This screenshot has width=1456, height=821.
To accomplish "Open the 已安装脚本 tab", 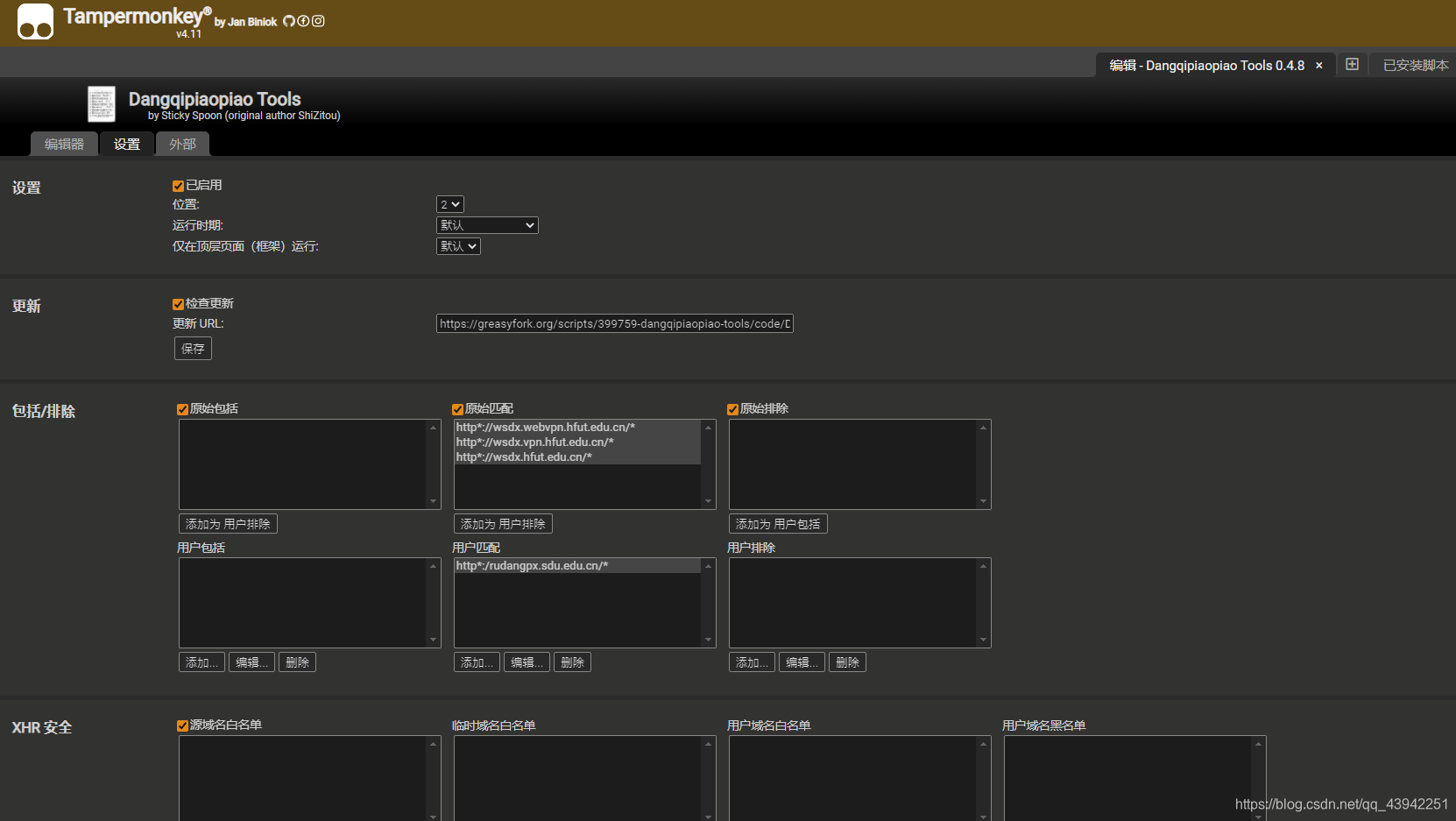I will point(1415,65).
